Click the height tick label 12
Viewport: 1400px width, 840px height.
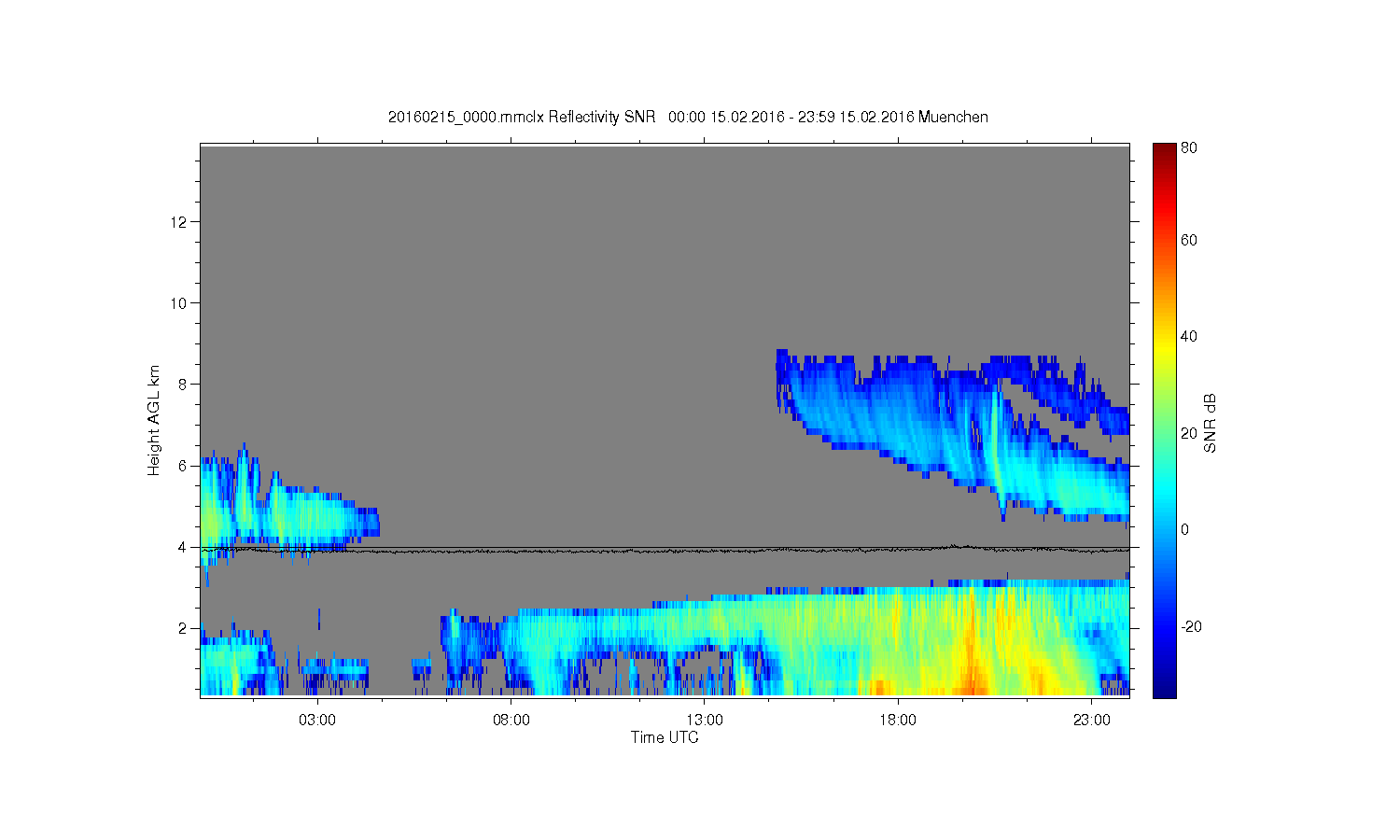(180, 221)
